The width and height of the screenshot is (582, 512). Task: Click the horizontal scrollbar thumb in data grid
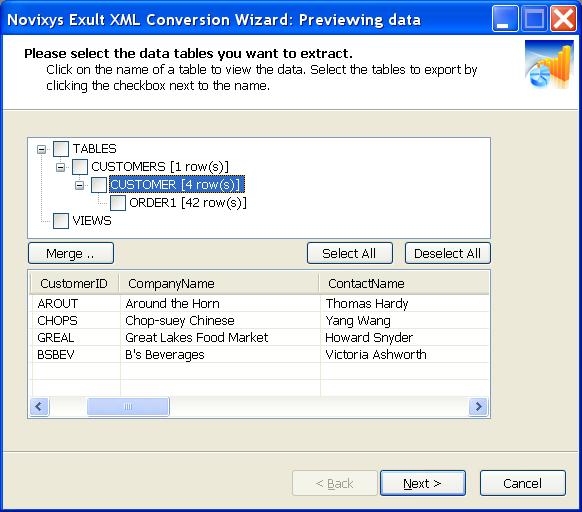pyautogui.click(x=128, y=407)
